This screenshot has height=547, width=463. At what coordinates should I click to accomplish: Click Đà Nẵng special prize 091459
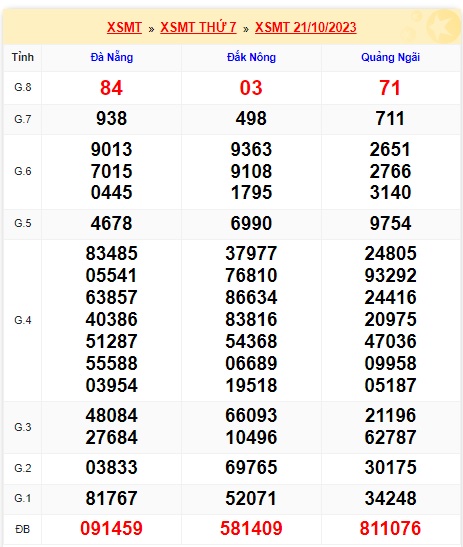[111, 528]
